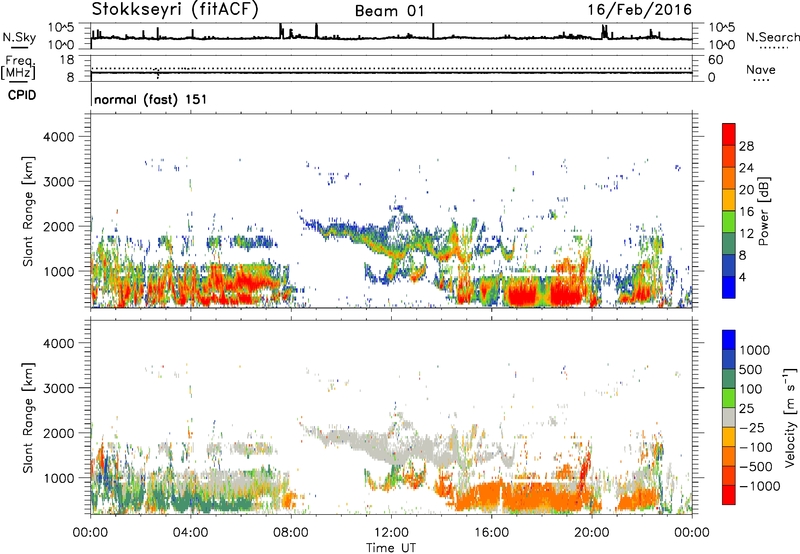Click the left '10^5' tick on the noise axis
Viewport: 800px width, 554px height.
(x=61, y=28)
